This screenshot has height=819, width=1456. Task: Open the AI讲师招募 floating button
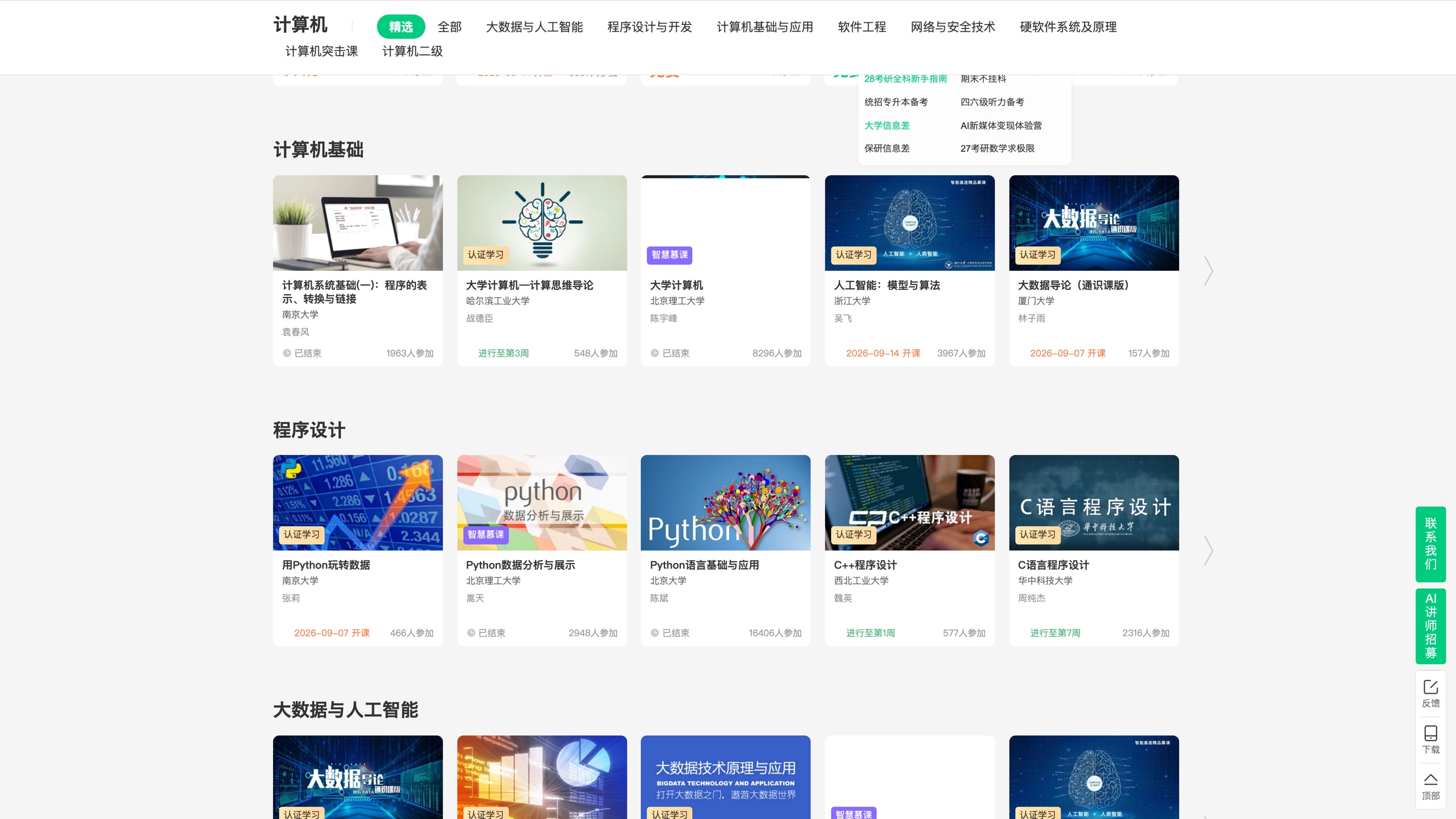1430,626
